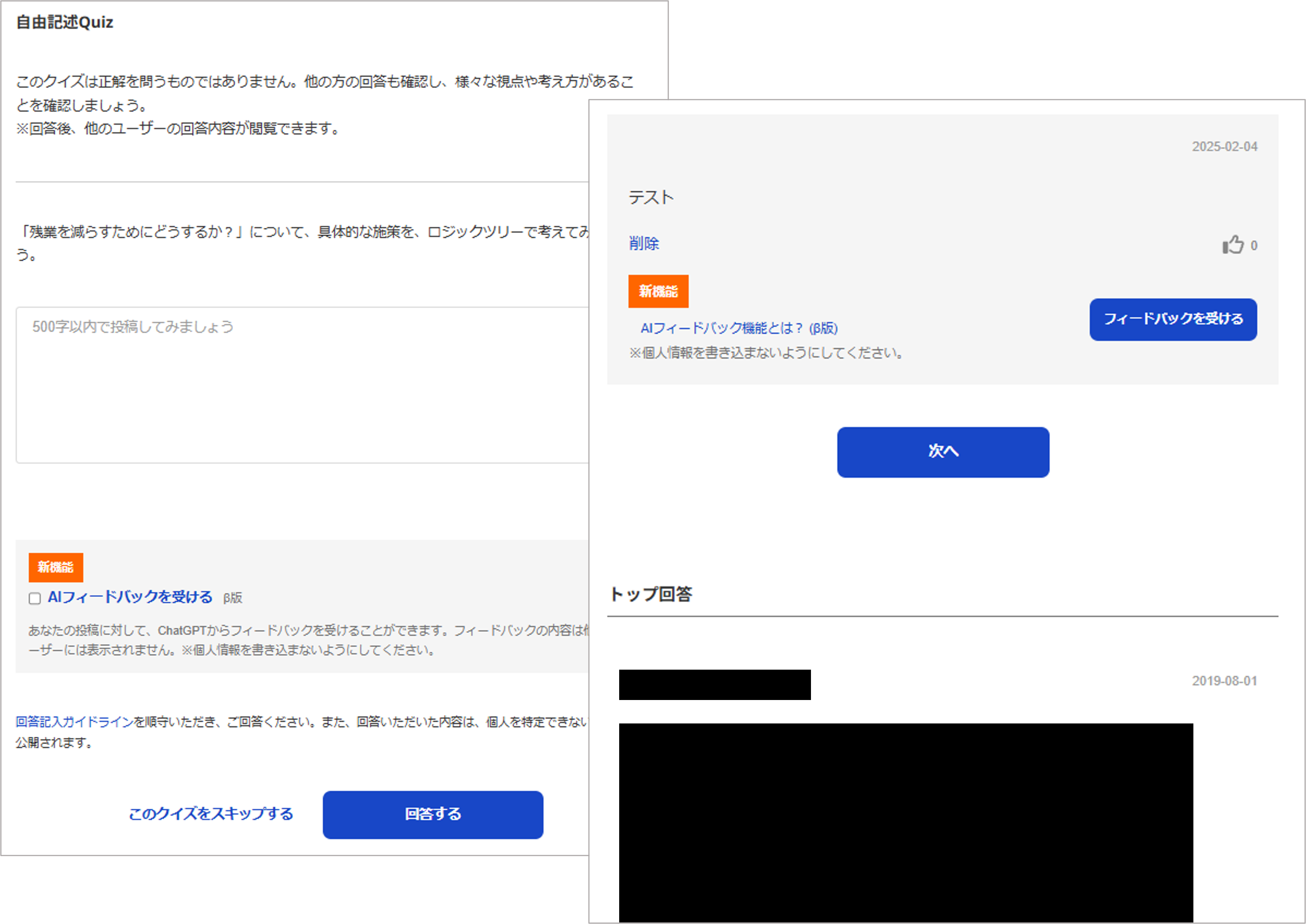Click the β版 label beside the checkbox

(232, 598)
